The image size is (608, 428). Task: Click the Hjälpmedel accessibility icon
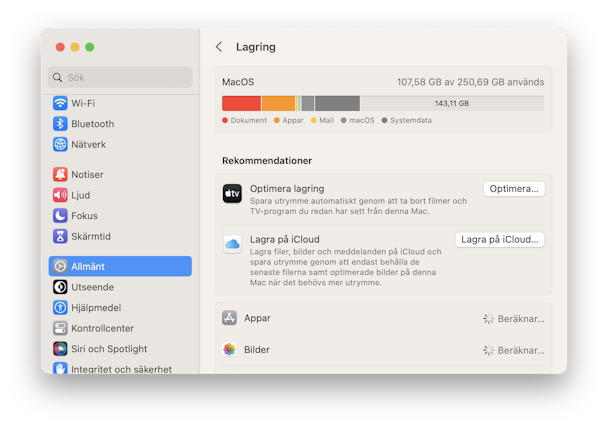click(60, 307)
